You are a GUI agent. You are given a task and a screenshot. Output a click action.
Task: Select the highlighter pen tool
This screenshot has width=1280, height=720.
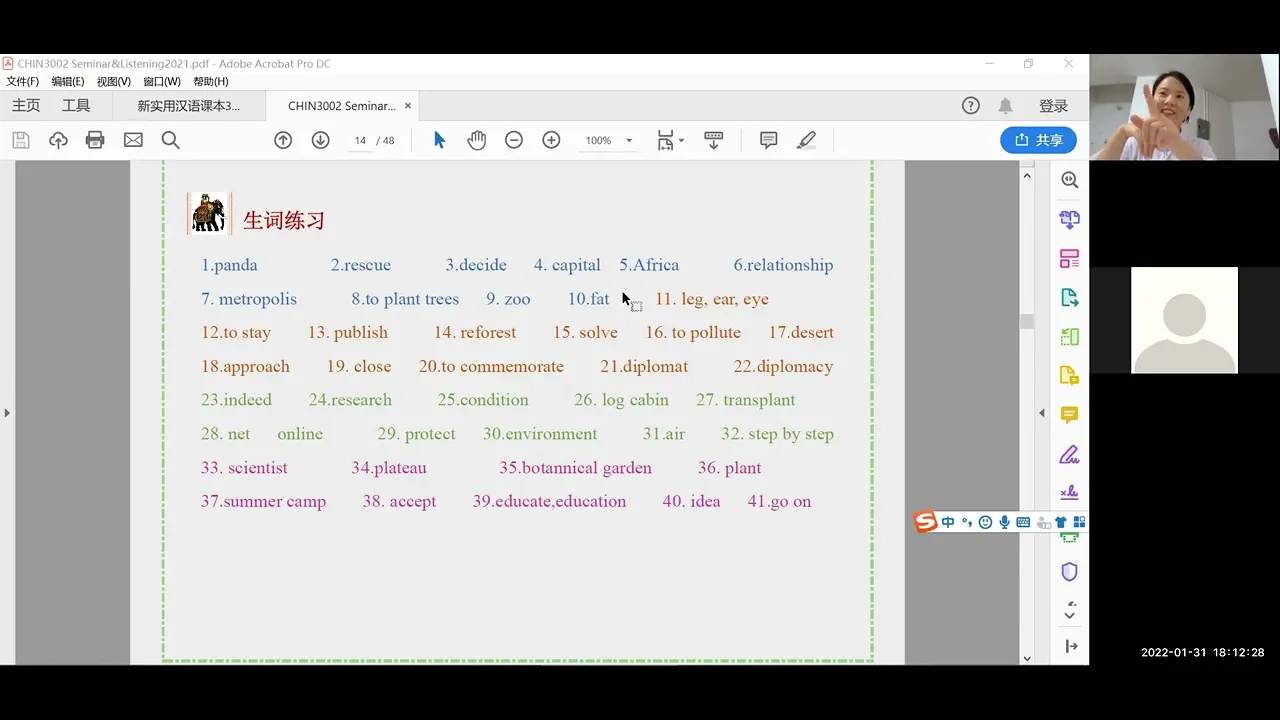click(x=806, y=140)
